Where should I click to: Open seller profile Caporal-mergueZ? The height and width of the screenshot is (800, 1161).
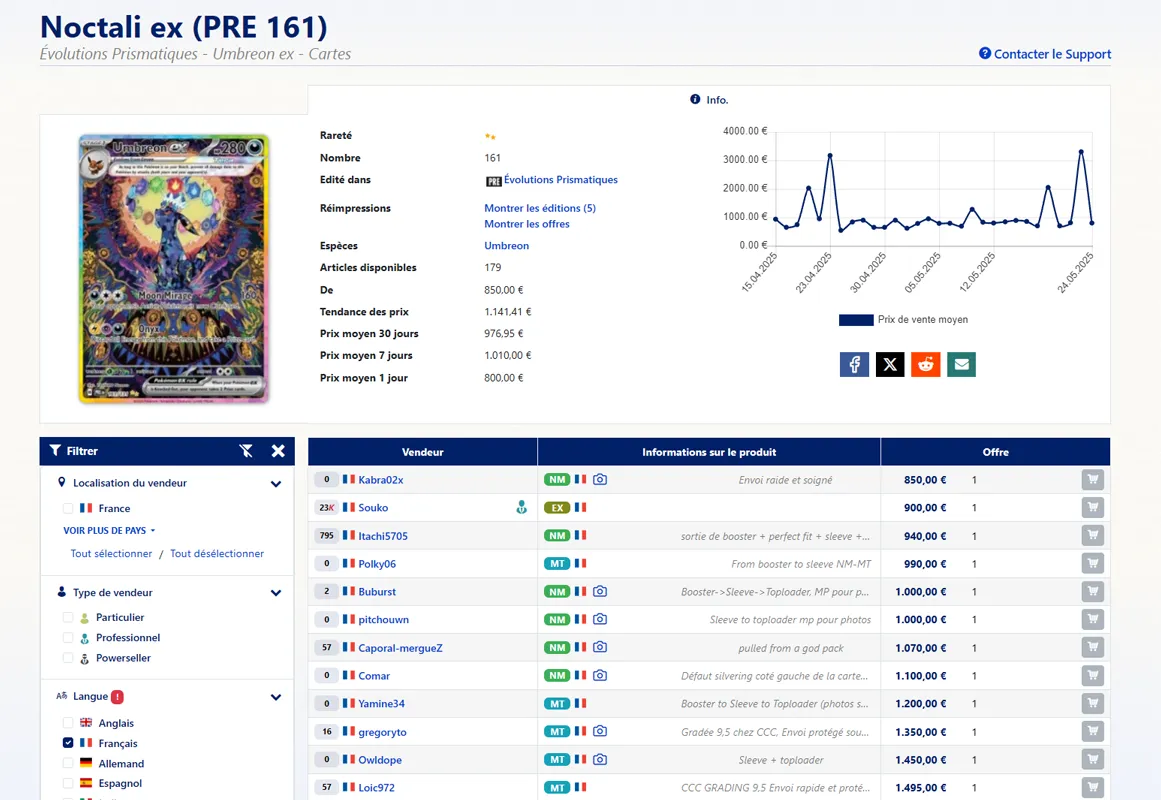tap(401, 648)
